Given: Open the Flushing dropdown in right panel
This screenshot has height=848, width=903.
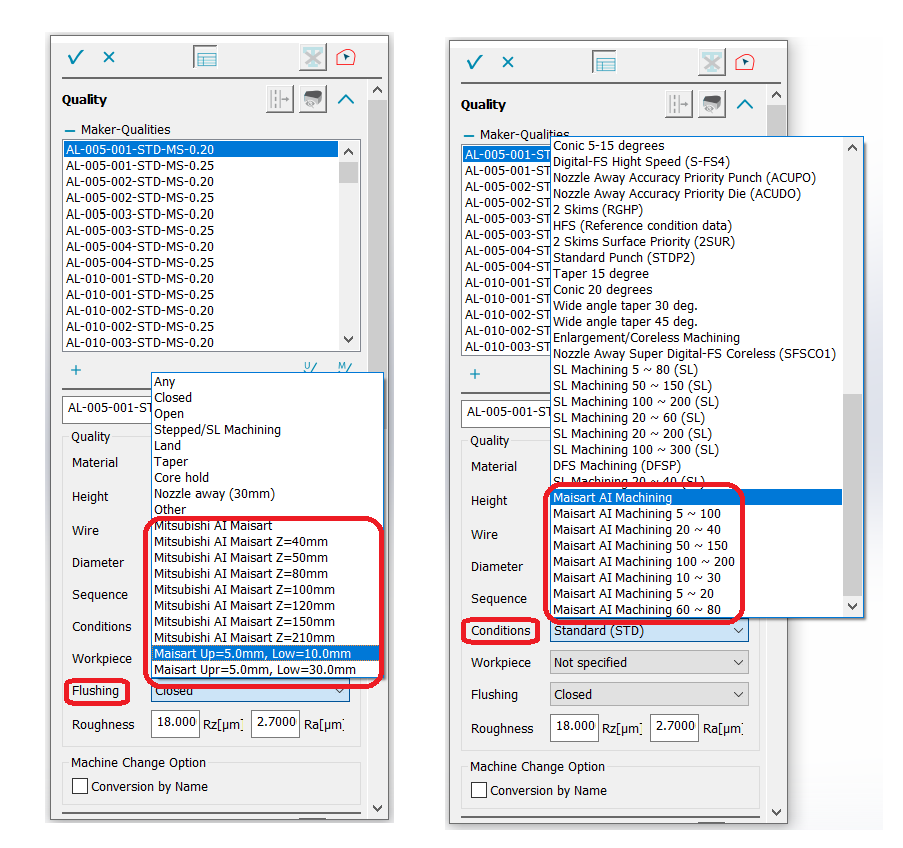Looking at the screenshot, I should 649,695.
